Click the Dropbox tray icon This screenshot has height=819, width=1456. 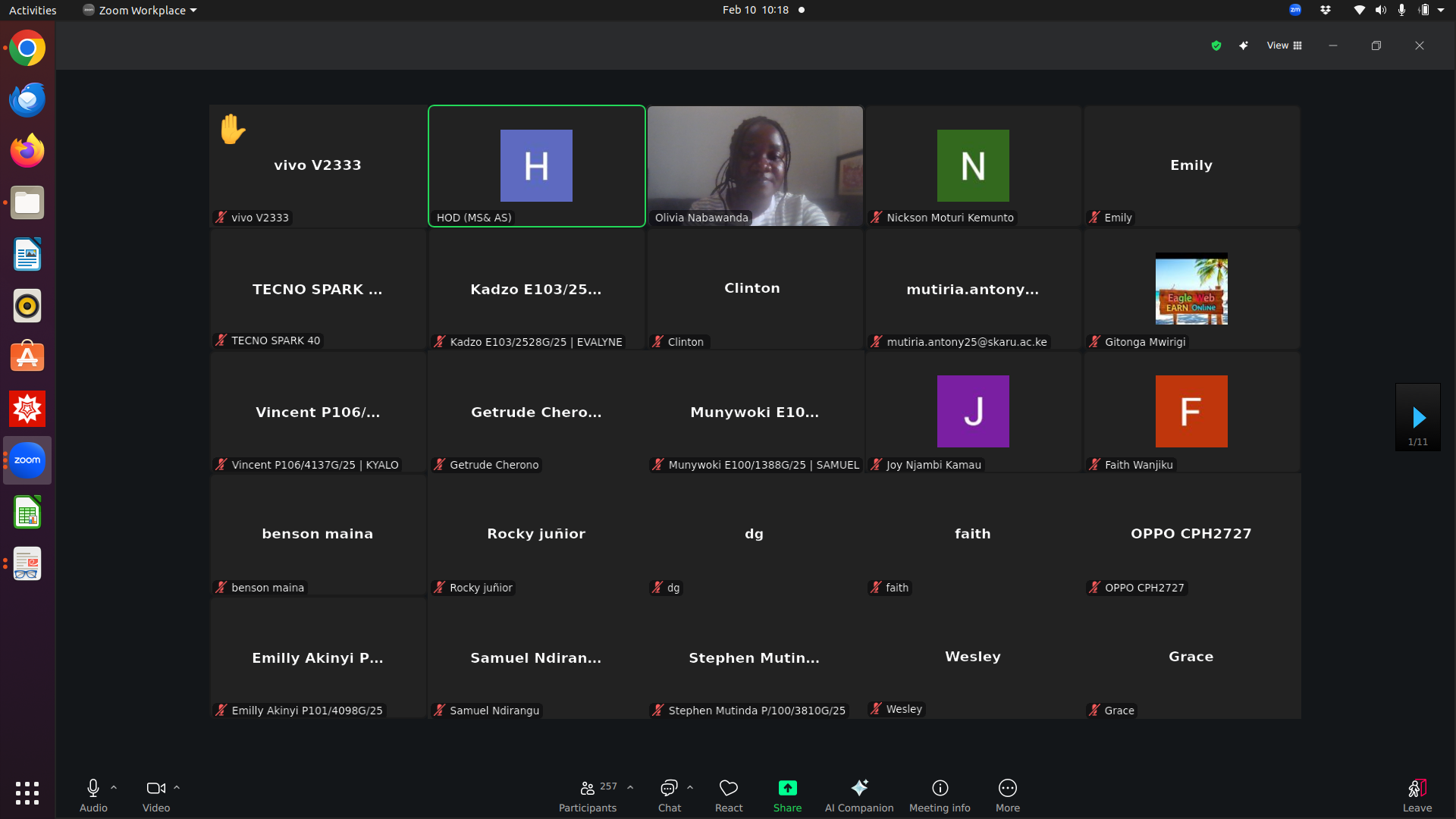1326,10
